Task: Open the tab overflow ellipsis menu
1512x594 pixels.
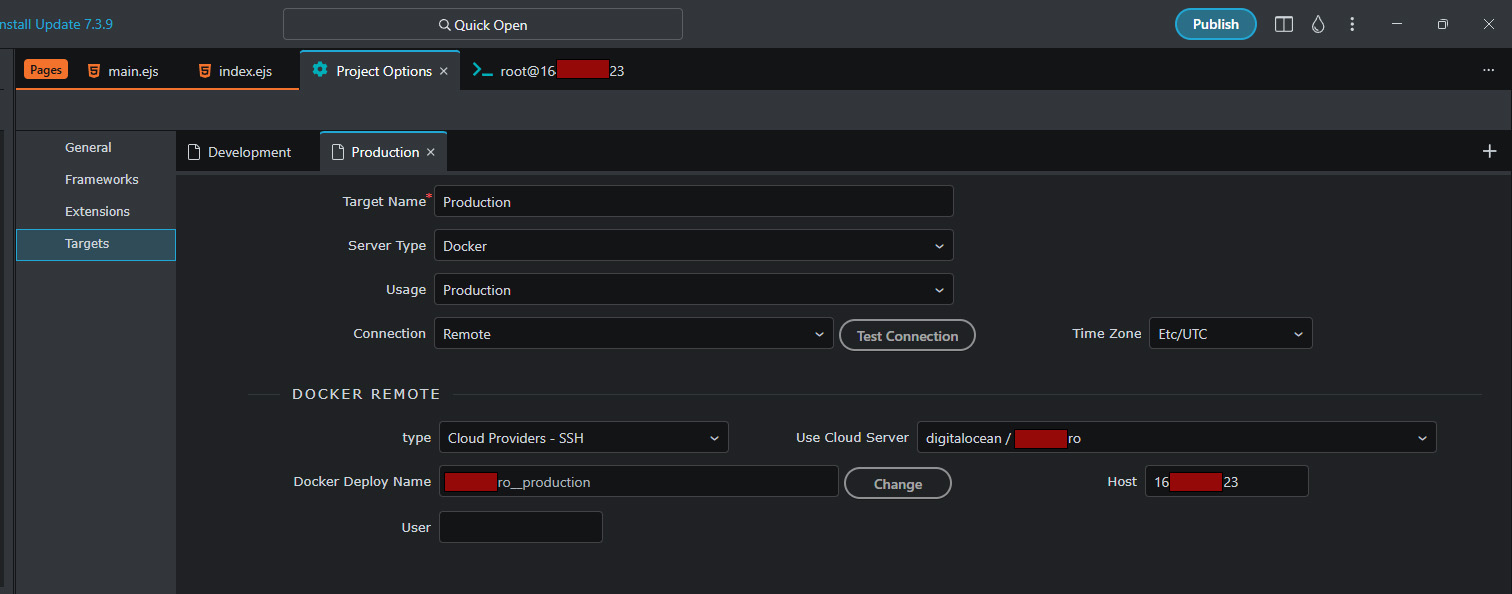Action: click(x=1488, y=70)
